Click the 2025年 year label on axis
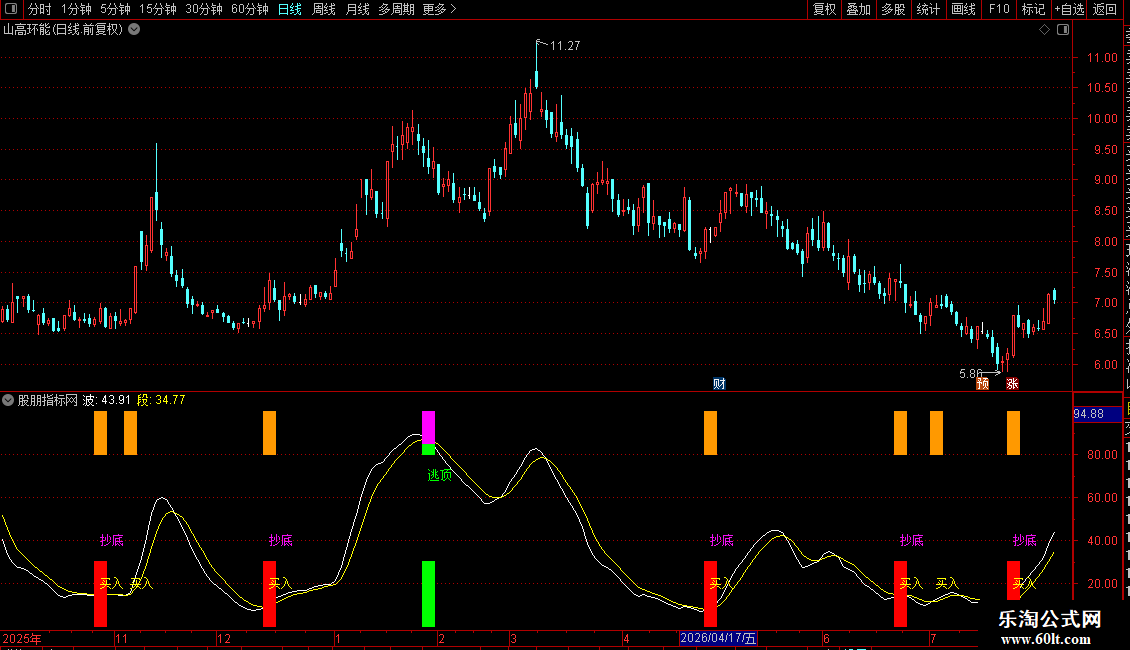The image size is (1130, 650). click(x=22, y=638)
